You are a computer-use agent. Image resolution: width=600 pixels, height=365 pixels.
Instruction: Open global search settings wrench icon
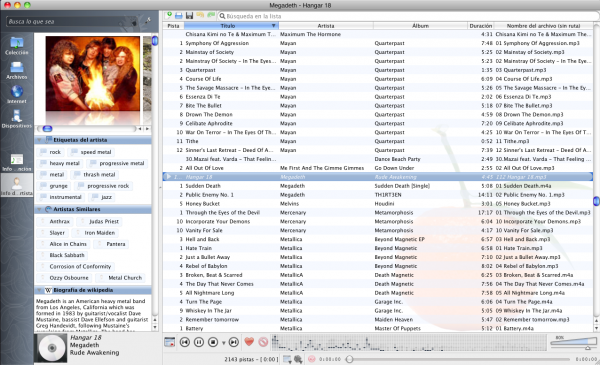pos(148,20)
